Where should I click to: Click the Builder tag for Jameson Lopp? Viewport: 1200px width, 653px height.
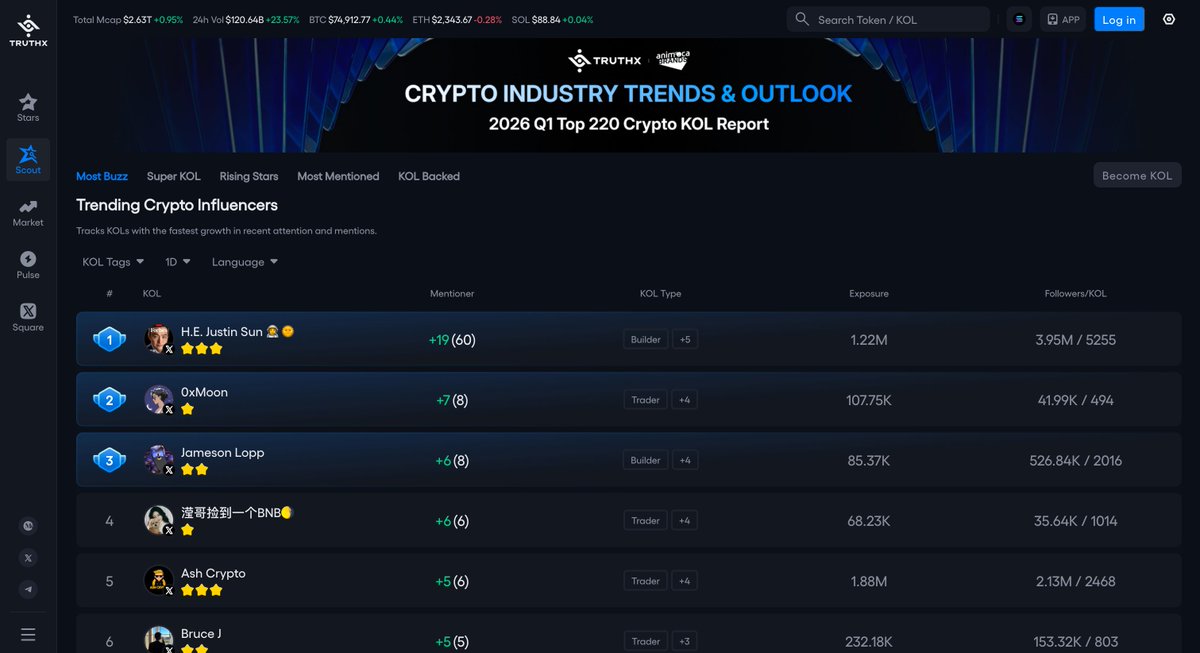pos(645,461)
